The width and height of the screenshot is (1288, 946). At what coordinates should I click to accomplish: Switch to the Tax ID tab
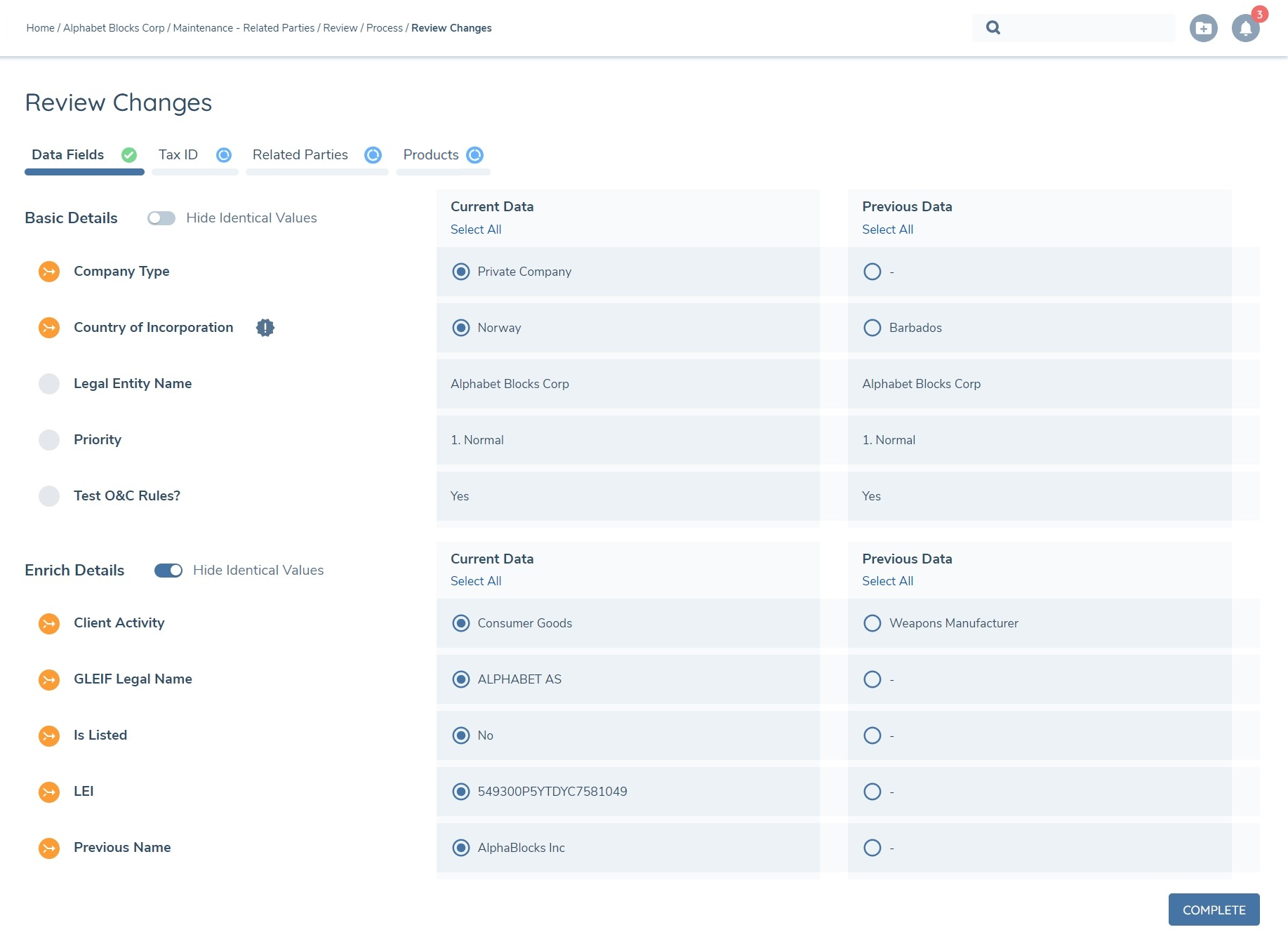[178, 155]
